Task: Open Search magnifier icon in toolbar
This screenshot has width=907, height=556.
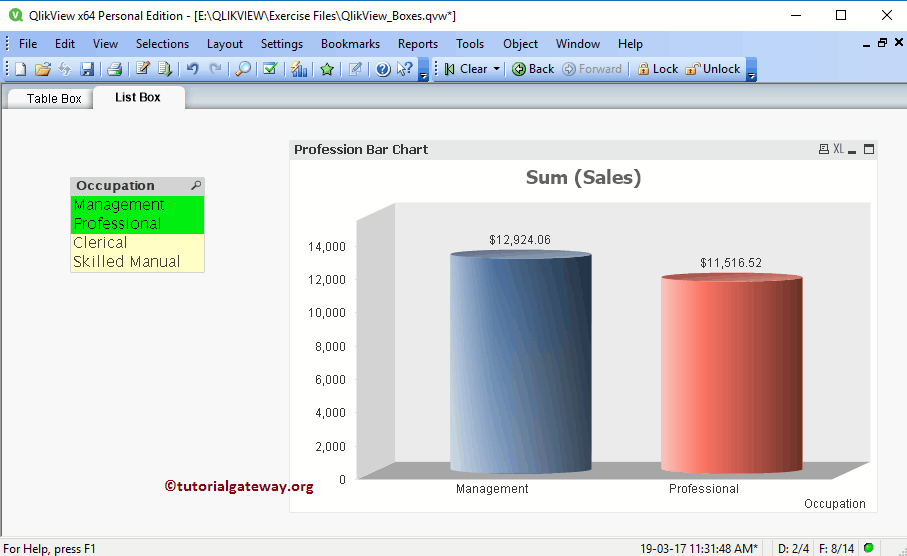Action: (243, 69)
